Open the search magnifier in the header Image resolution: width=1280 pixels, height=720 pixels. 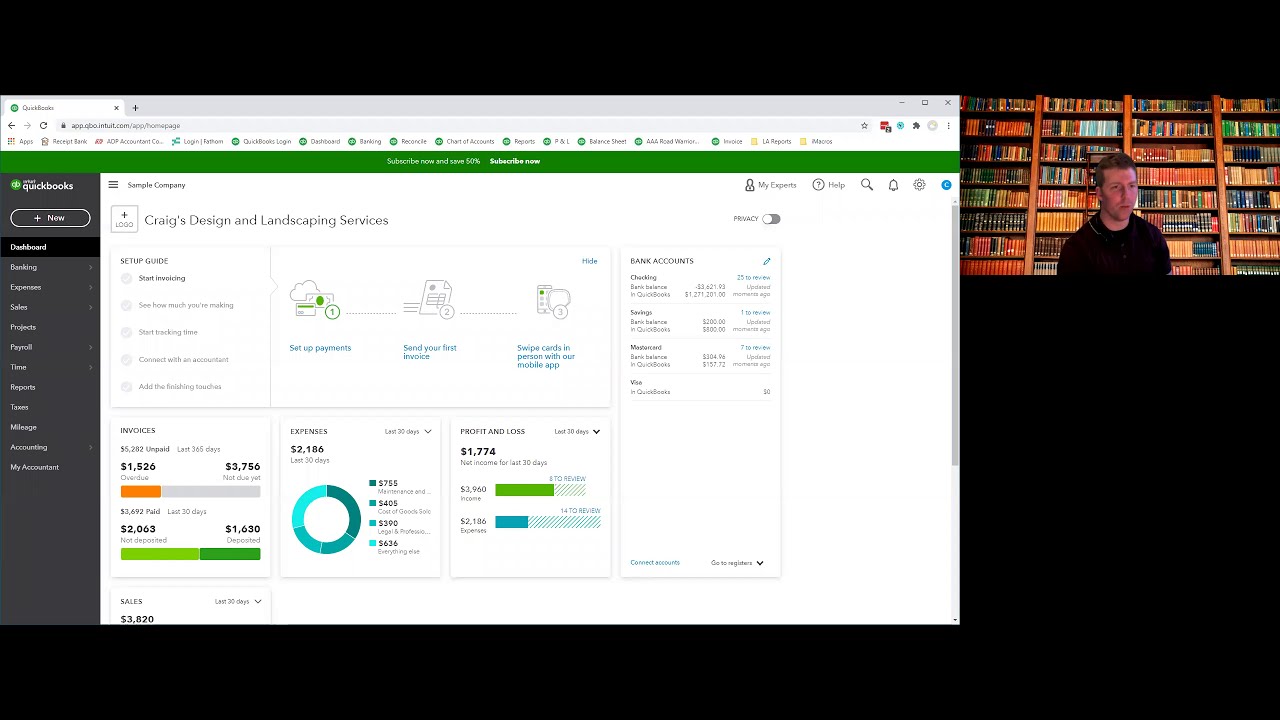coord(867,185)
